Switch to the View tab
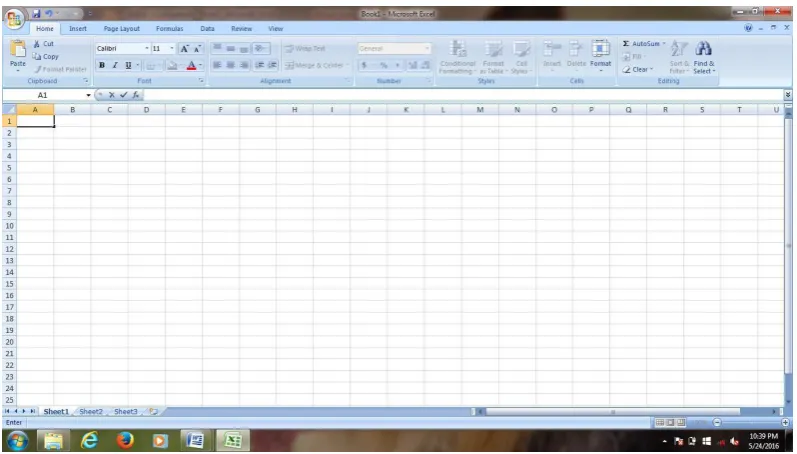 pos(275,29)
